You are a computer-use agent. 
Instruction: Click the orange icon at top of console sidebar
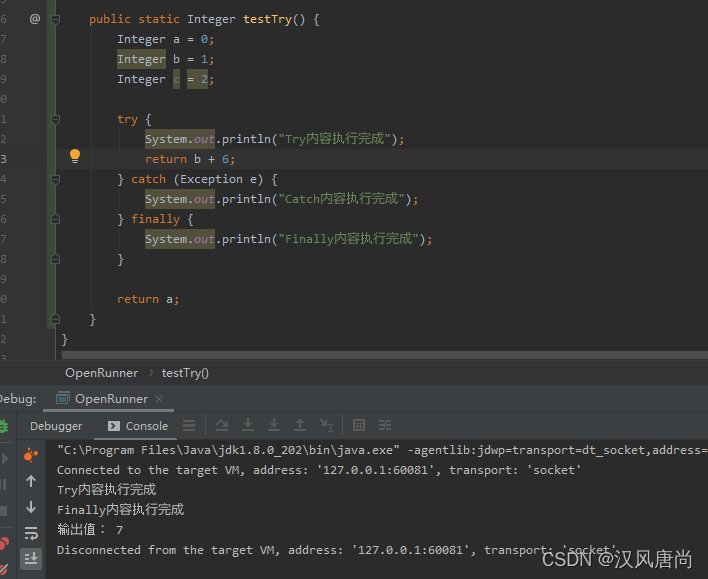[x=31, y=455]
